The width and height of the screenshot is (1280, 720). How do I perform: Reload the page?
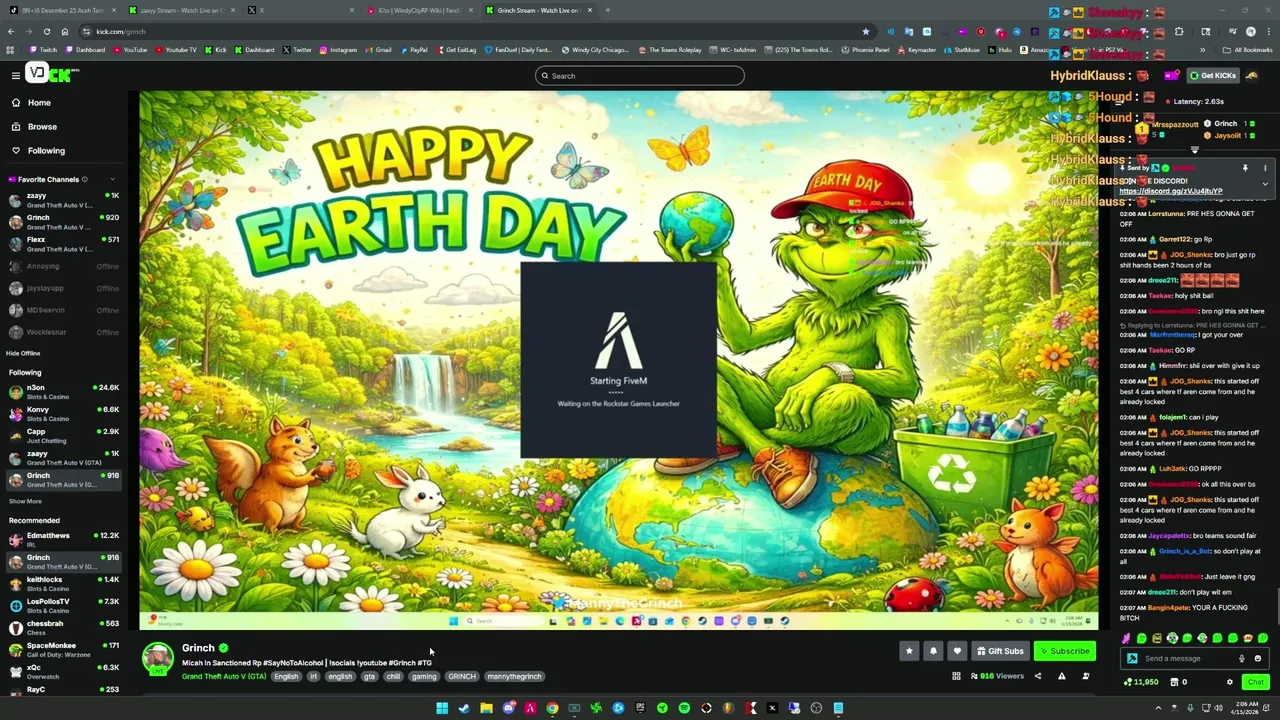[x=45, y=31]
